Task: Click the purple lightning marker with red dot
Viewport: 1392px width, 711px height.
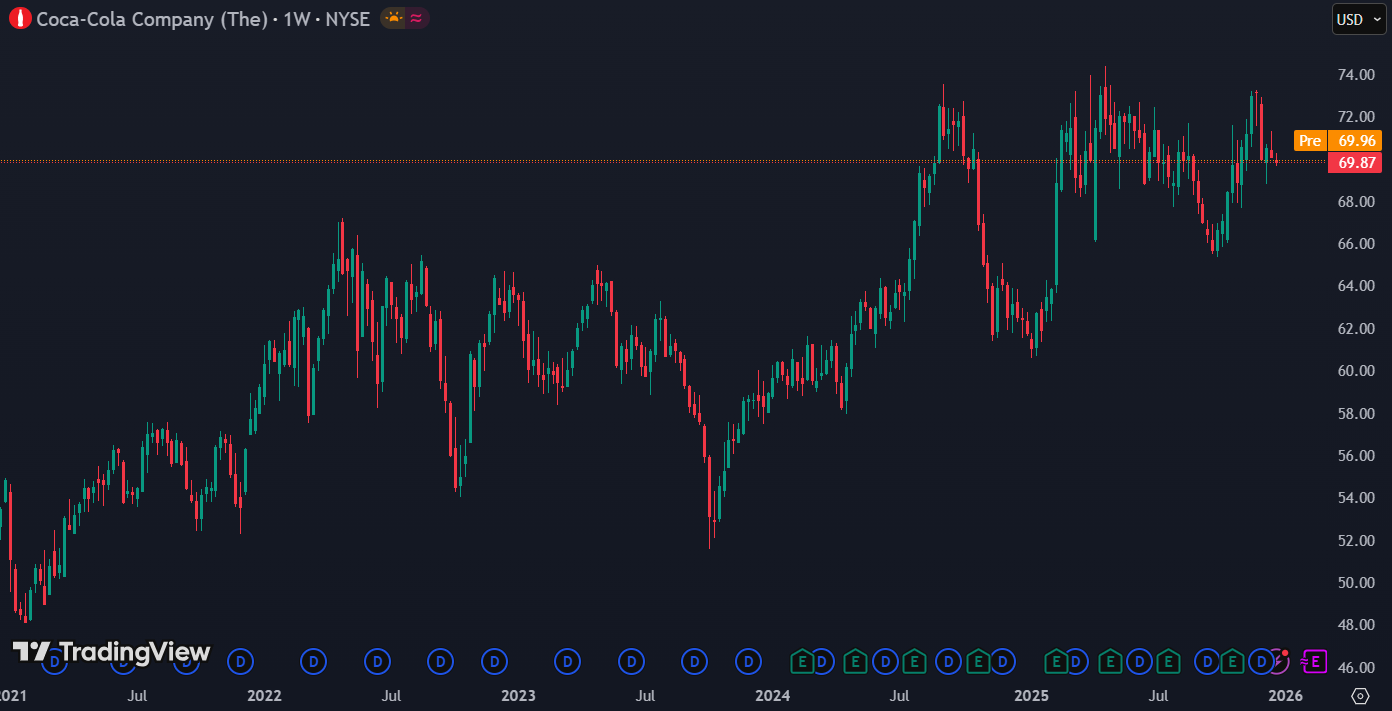Action: point(1279,660)
